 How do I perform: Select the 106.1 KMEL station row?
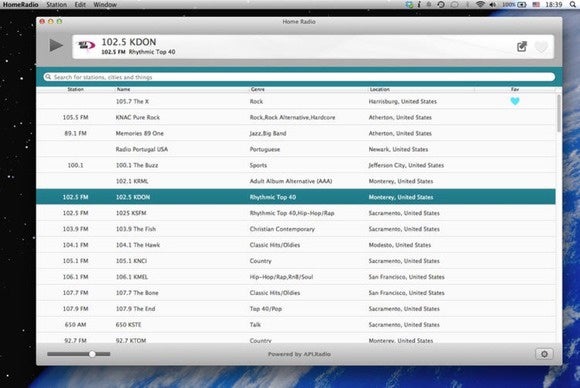(296, 277)
